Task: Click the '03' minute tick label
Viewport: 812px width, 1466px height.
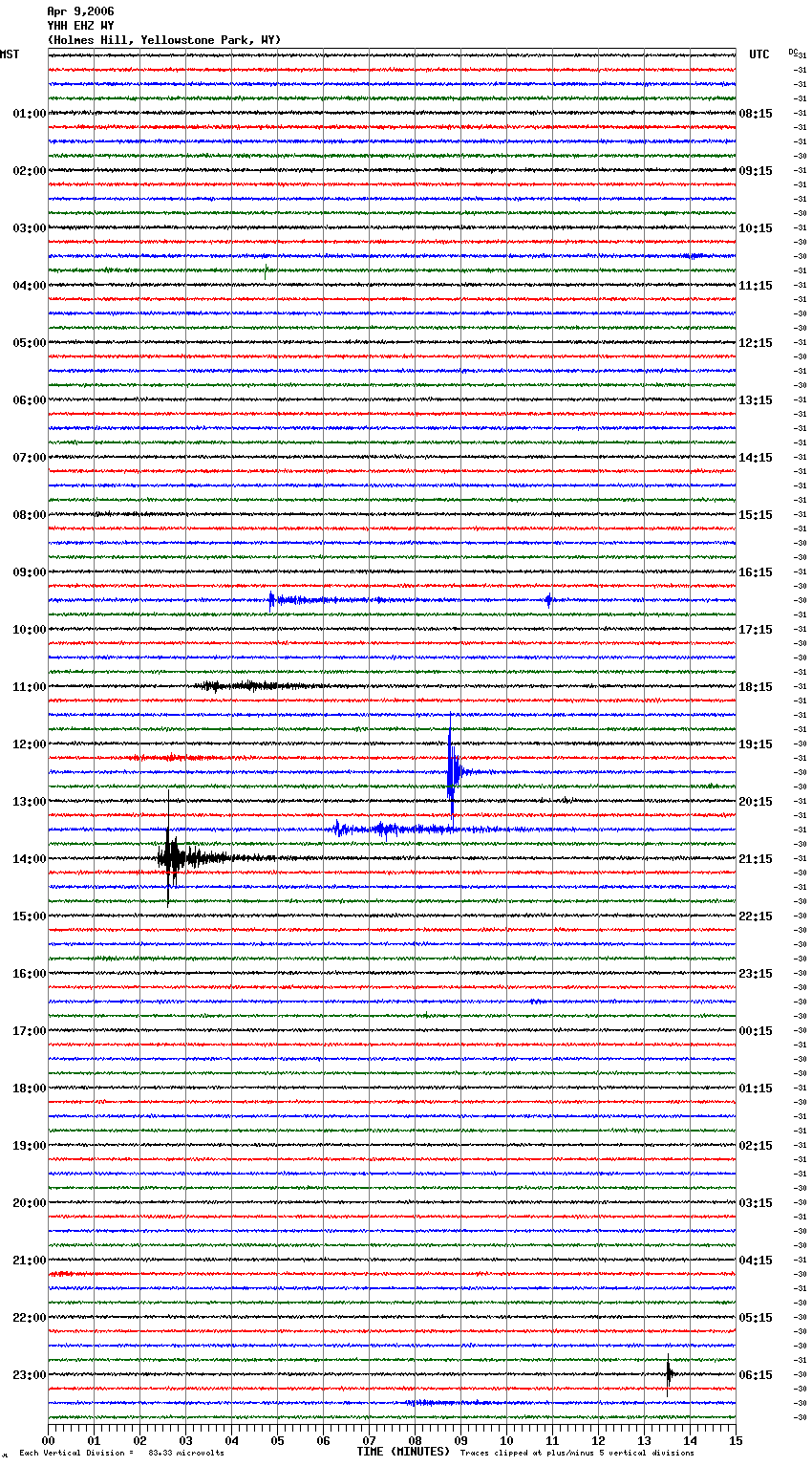Action: [185, 1441]
